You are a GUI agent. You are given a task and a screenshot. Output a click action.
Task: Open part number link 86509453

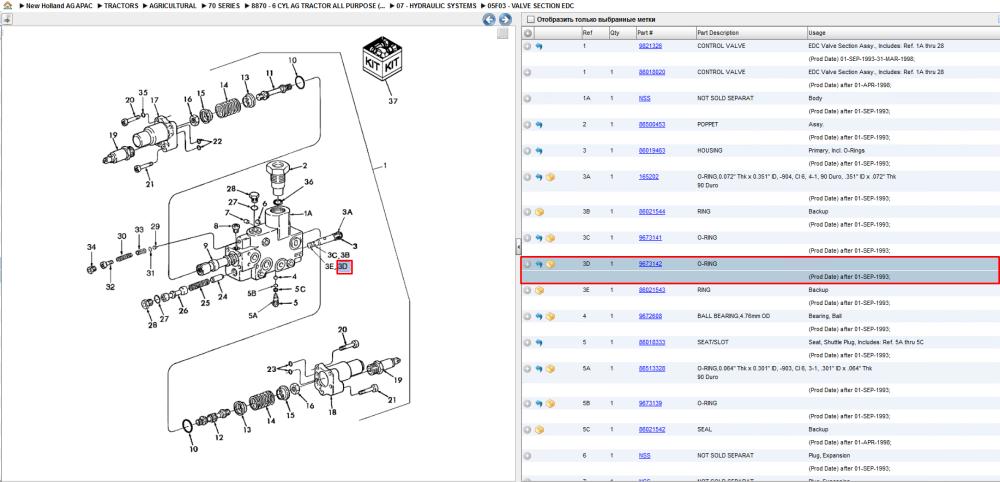(652, 124)
